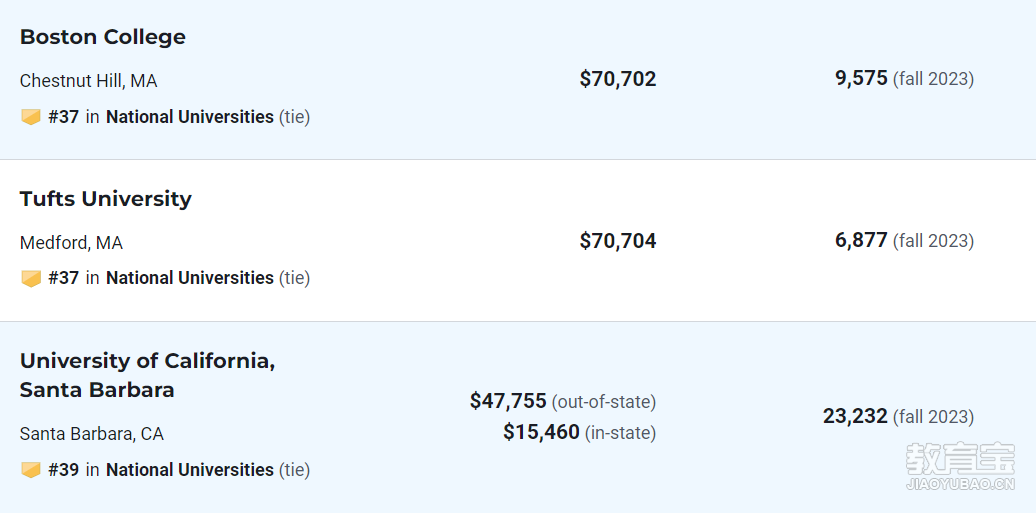Screen dimensions: 1036x513
Task: Click Boston College tuition $70,702
Action: pos(618,79)
